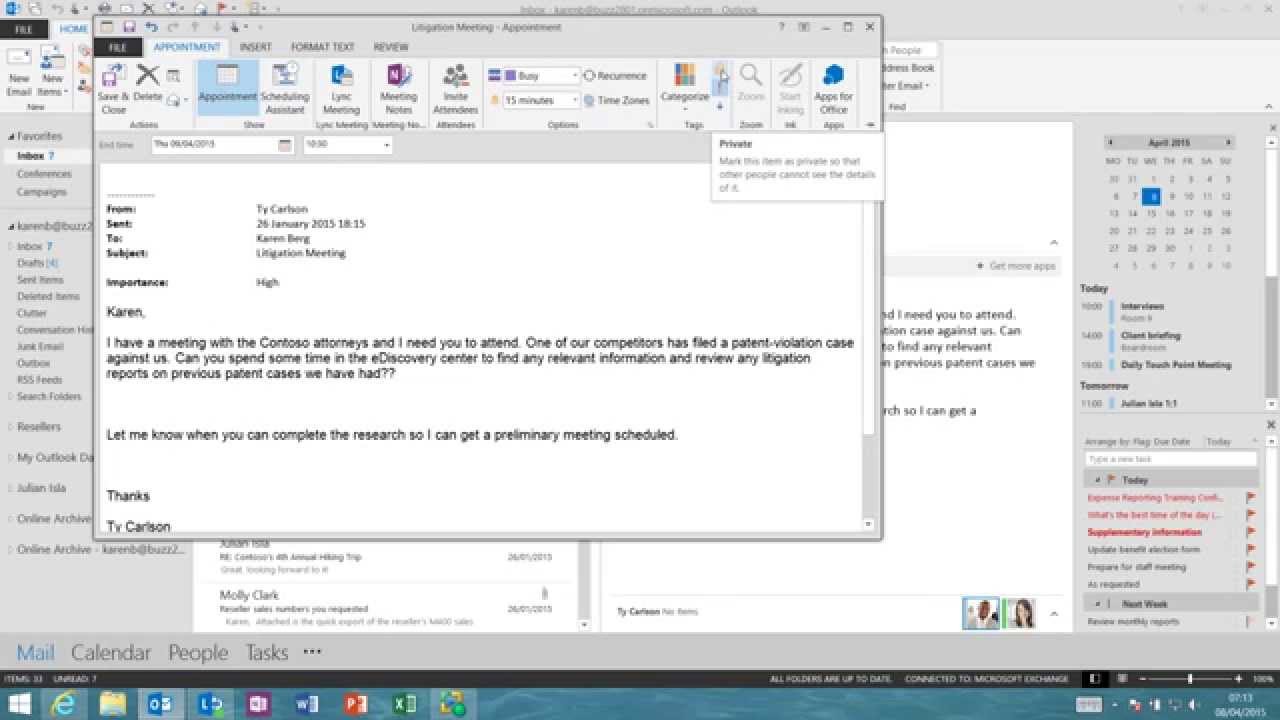The width and height of the screenshot is (1280, 720).
Task: Switch to the INSERT ribbon tab
Action: point(256,47)
